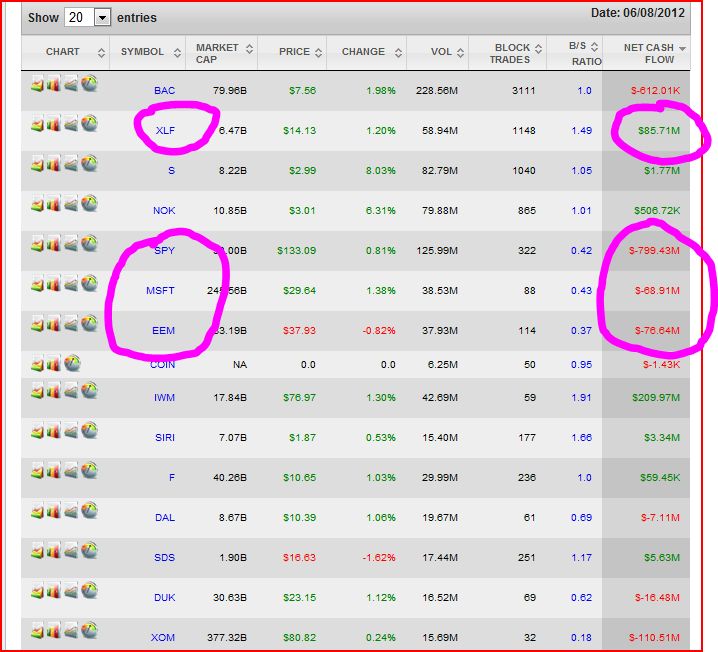Open the bar chart icon for SIRI
The width and height of the screenshot is (718, 652).
(54, 431)
